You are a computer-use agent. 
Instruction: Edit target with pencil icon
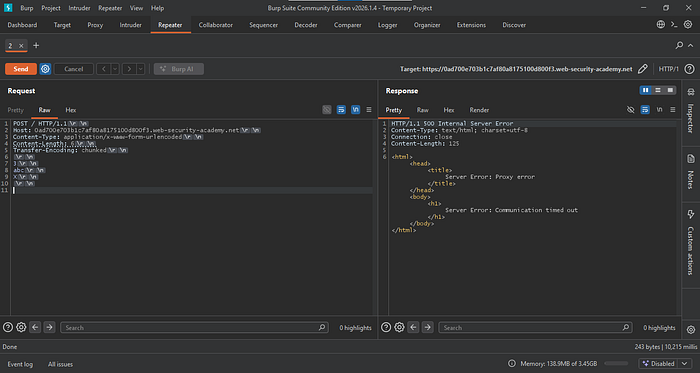tap(642, 69)
